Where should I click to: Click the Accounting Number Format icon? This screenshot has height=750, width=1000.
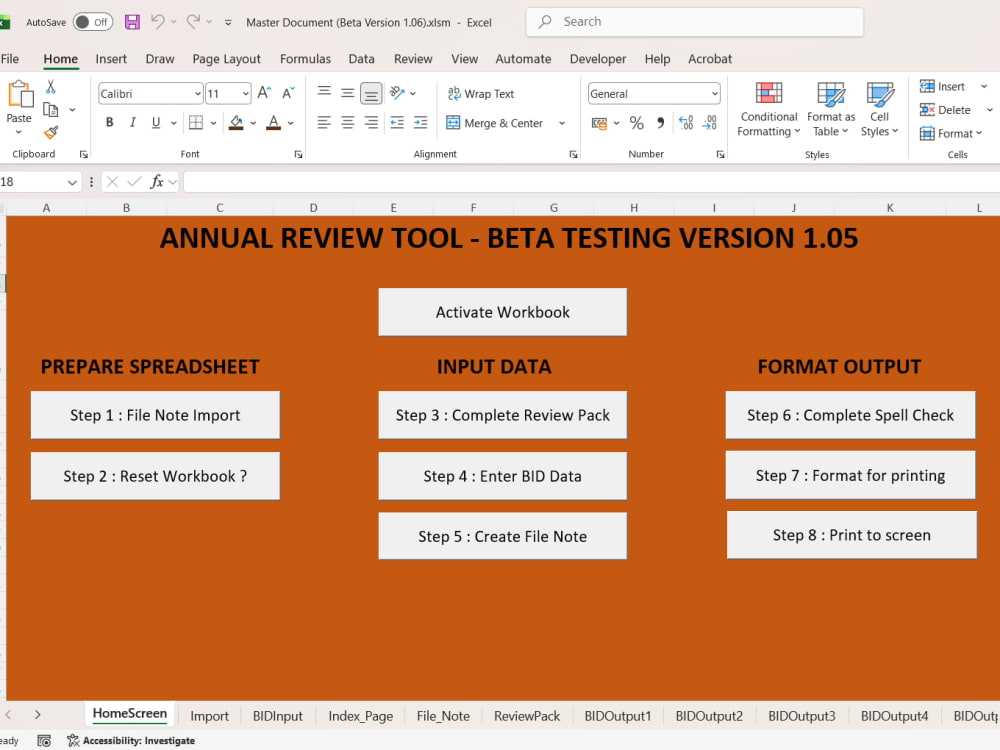(x=599, y=123)
